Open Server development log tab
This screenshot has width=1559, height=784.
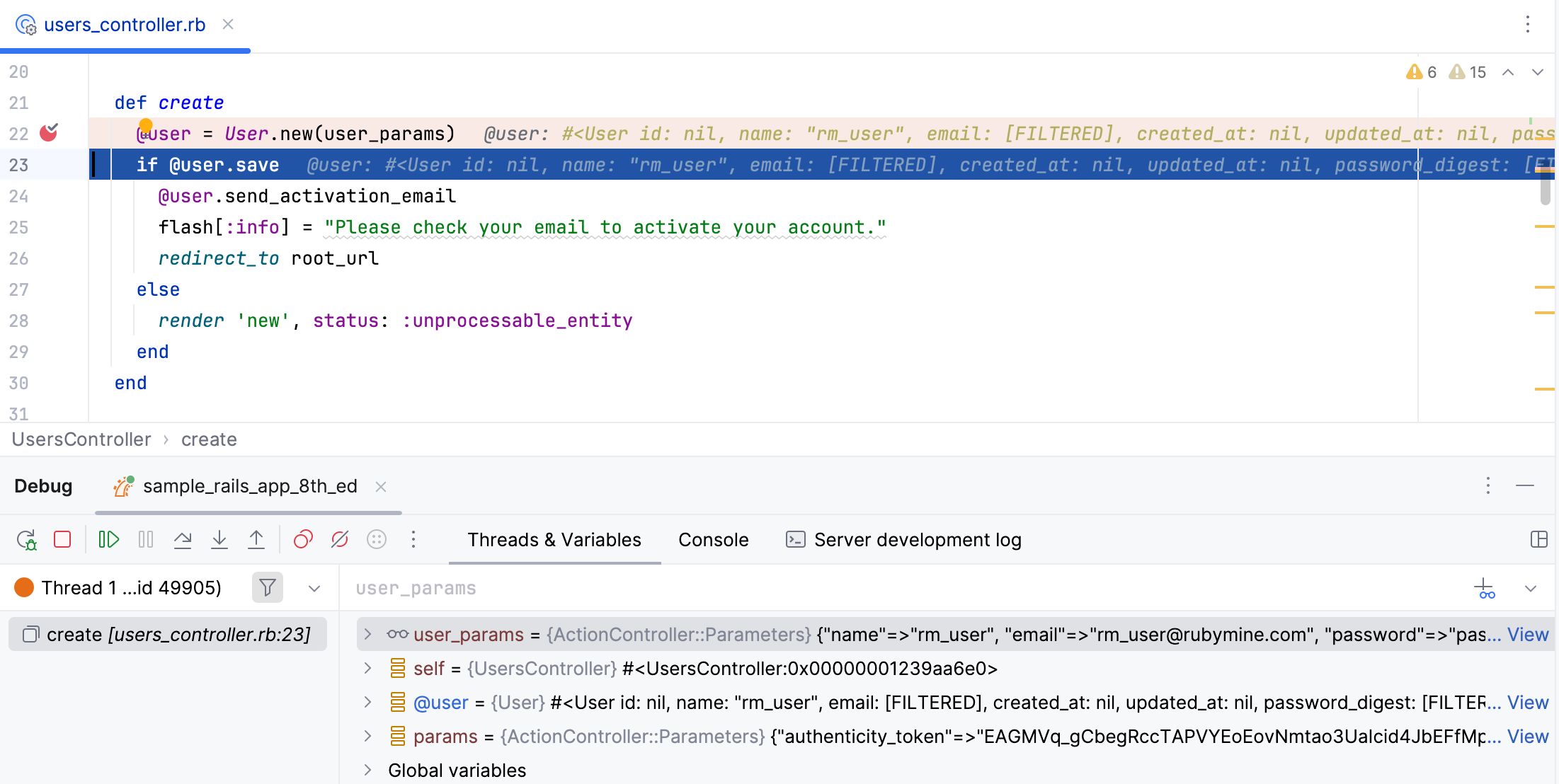[x=904, y=540]
